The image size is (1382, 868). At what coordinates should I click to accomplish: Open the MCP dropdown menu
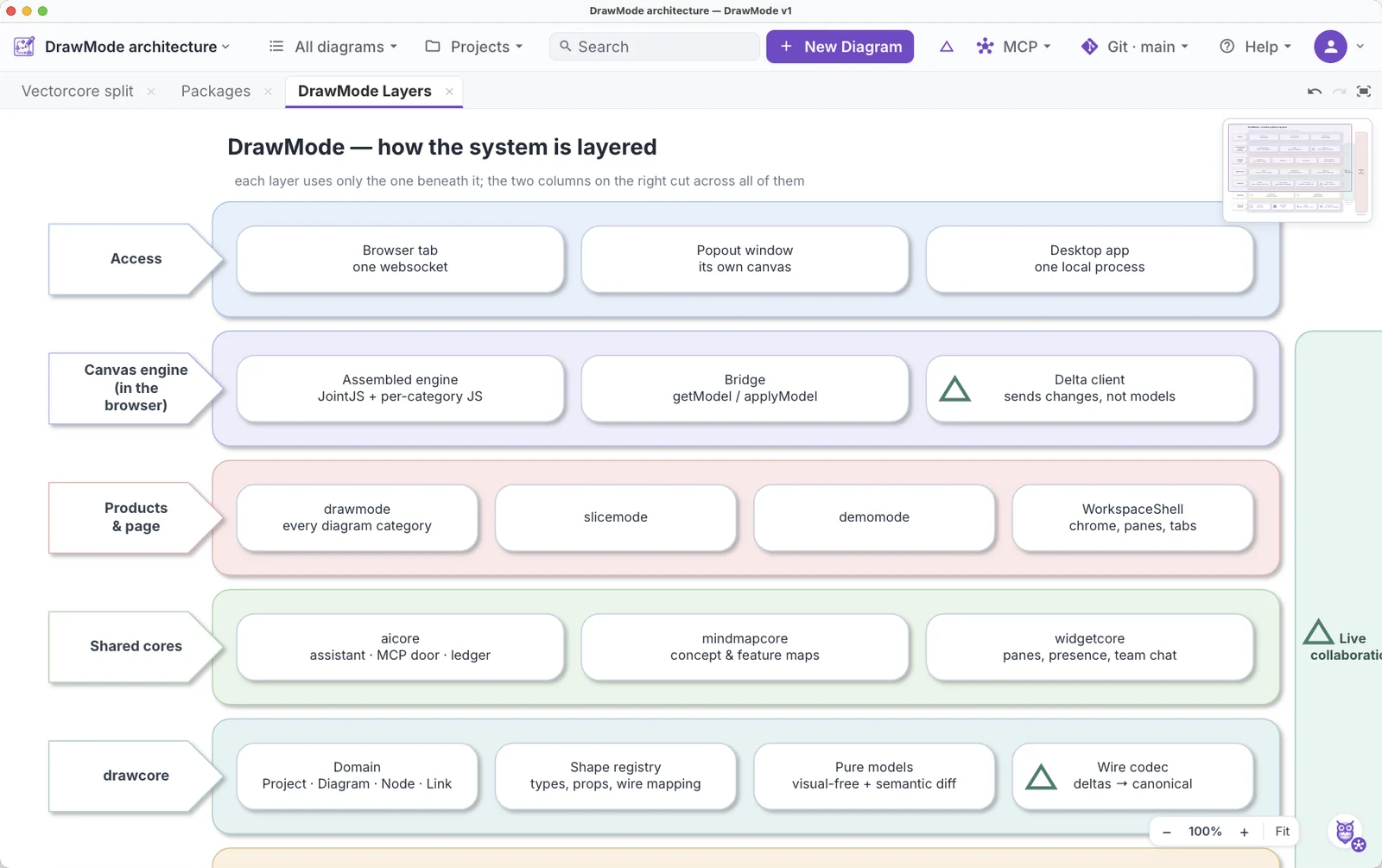click(x=1014, y=47)
